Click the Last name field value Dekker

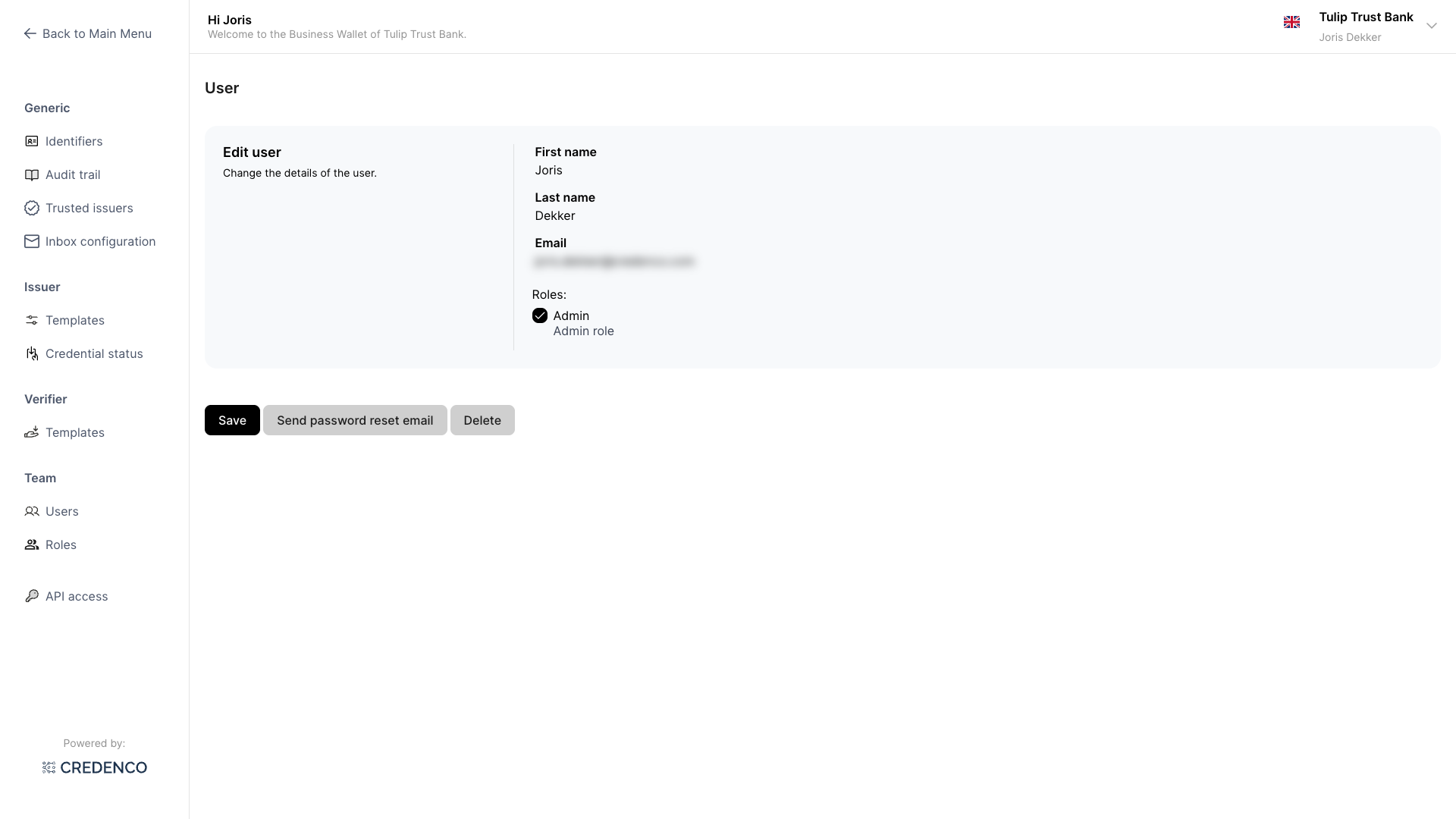(554, 215)
